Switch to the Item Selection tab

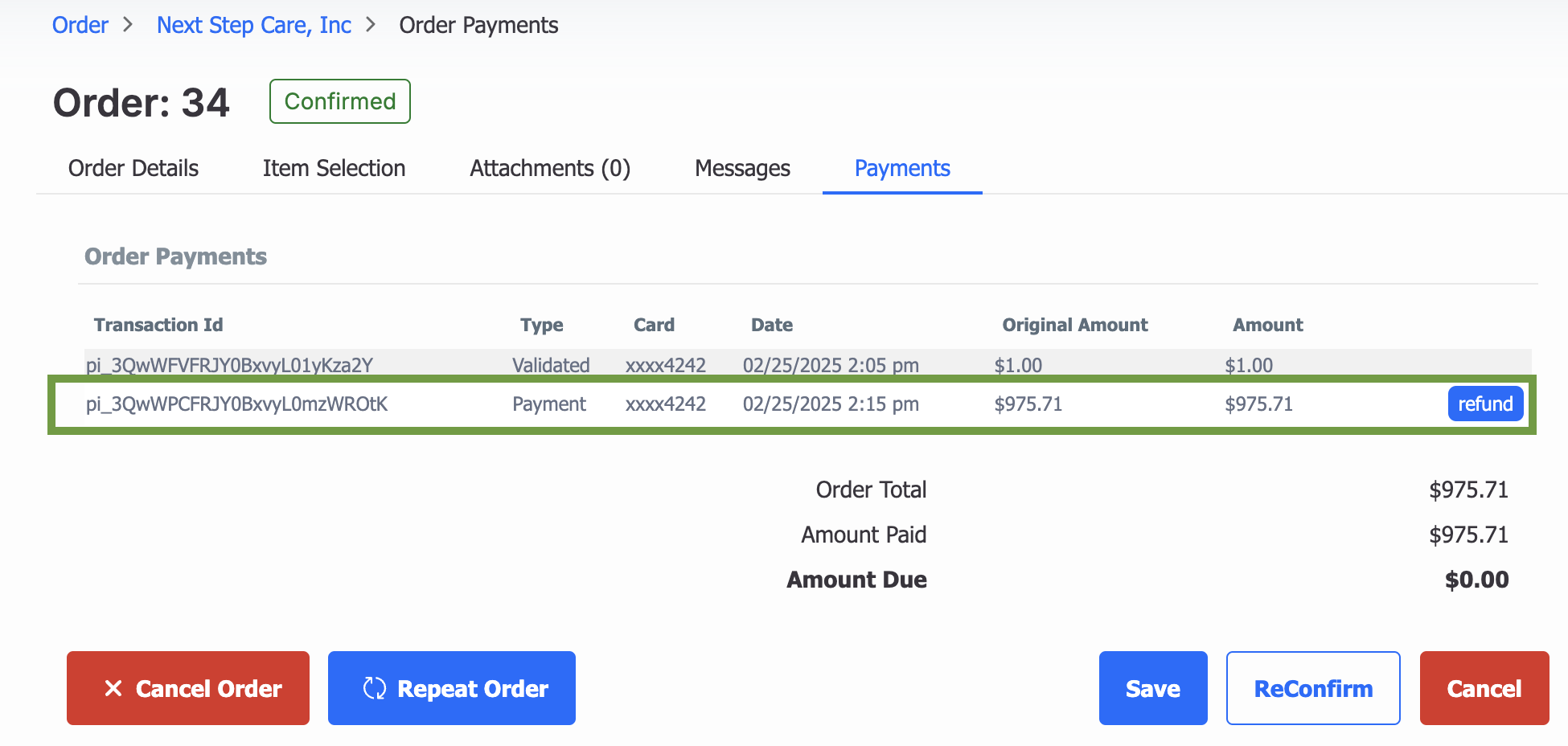334,168
